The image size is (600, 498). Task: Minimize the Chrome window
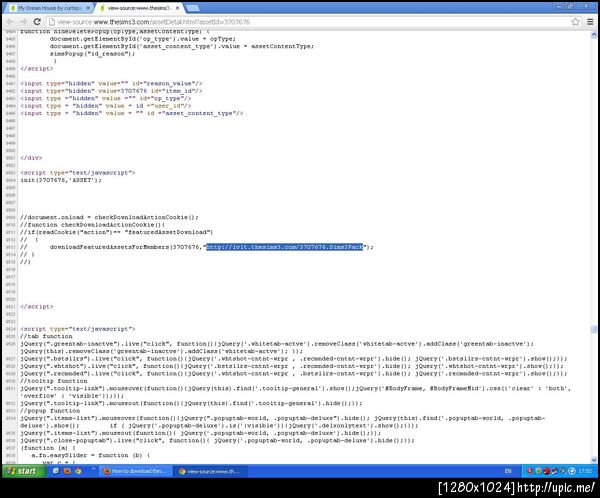pos(559,6)
